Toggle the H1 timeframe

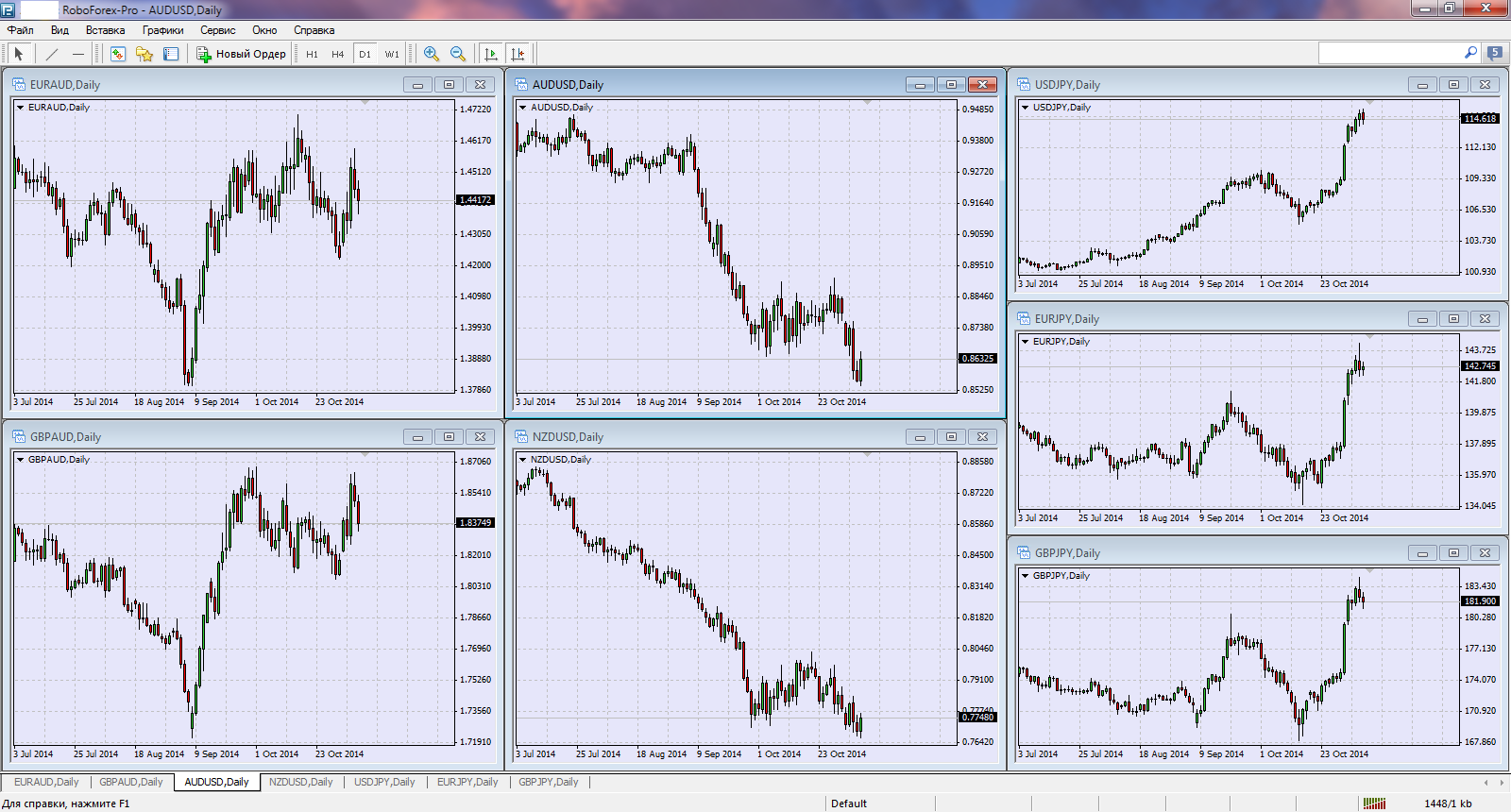[x=312, y=54]
